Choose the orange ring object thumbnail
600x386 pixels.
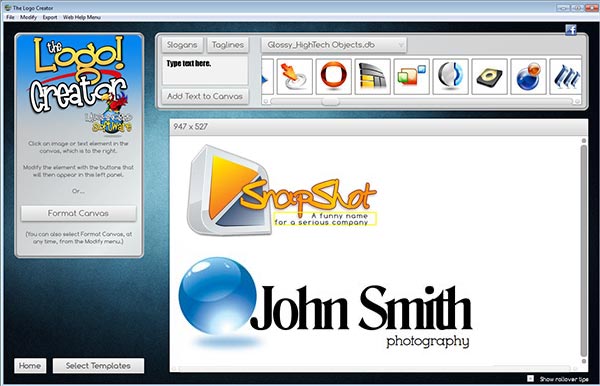click(334, 77)
